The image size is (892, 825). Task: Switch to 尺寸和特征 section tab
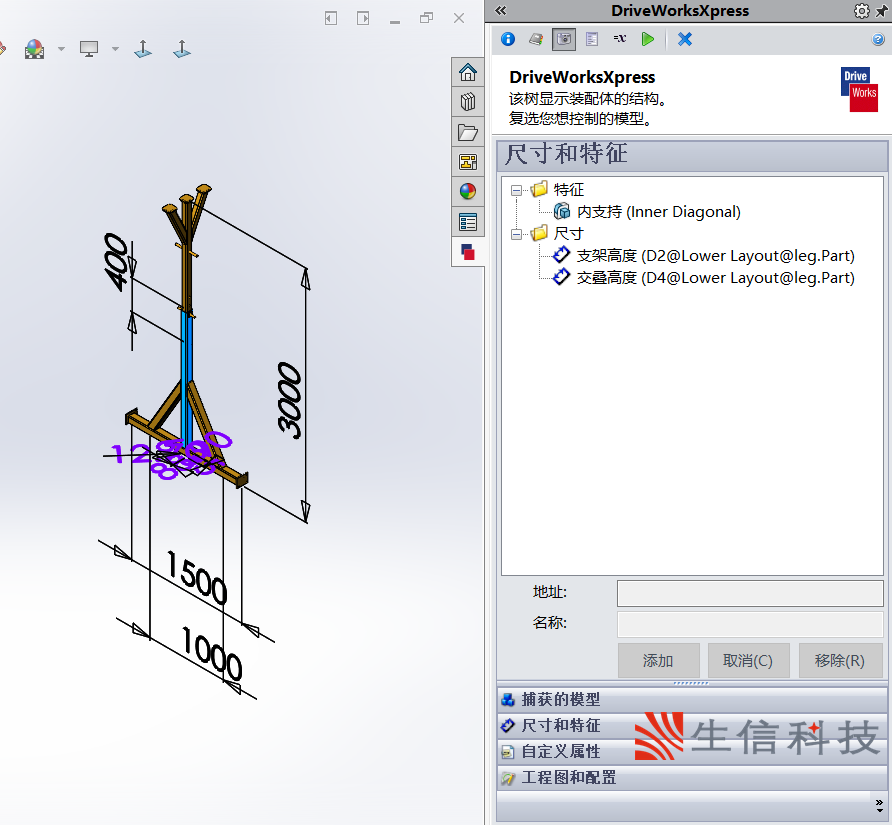[x=692, y=725]
